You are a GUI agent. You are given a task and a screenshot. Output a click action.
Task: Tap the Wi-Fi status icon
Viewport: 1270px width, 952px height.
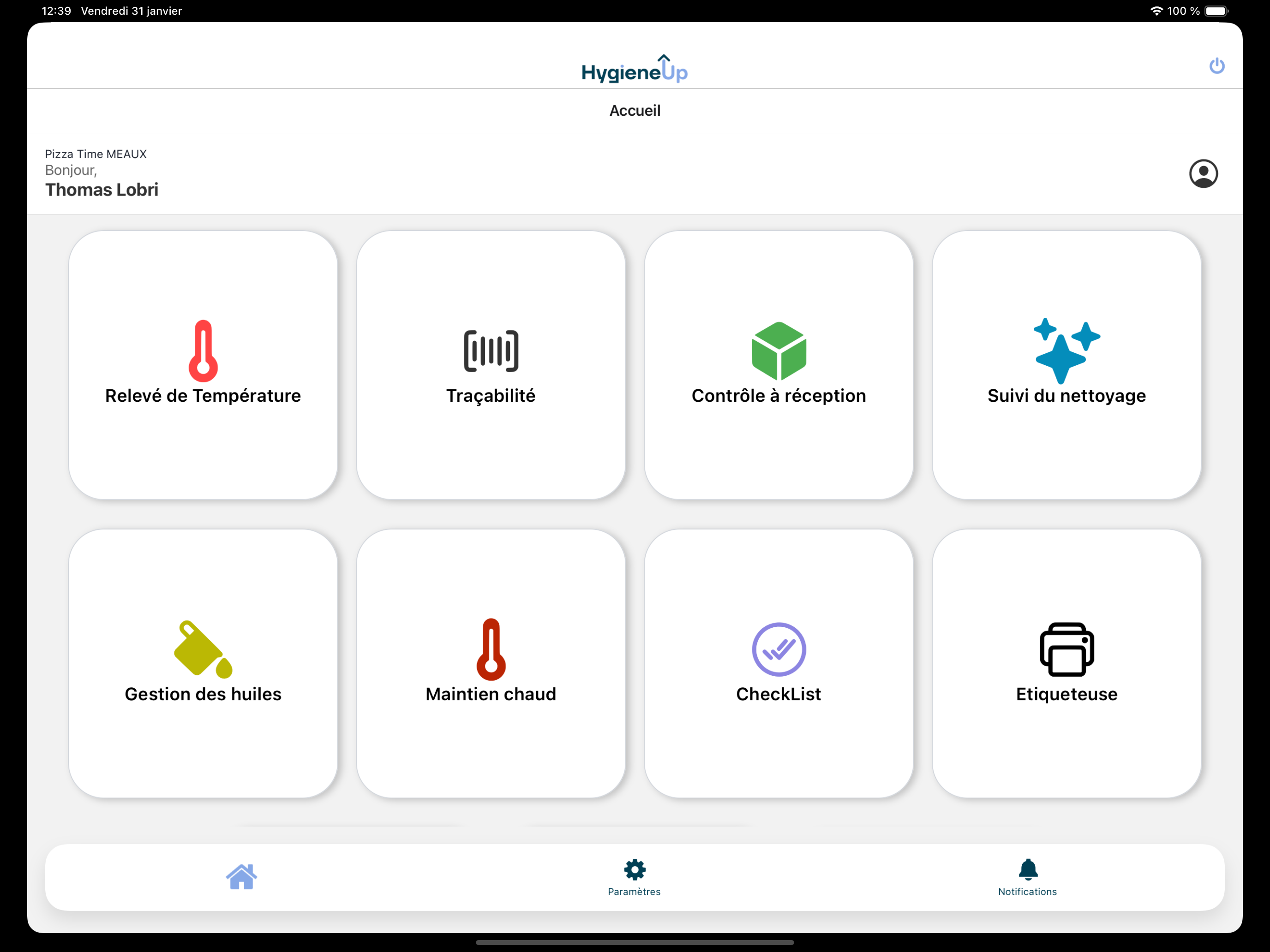tap(1156, 11)
